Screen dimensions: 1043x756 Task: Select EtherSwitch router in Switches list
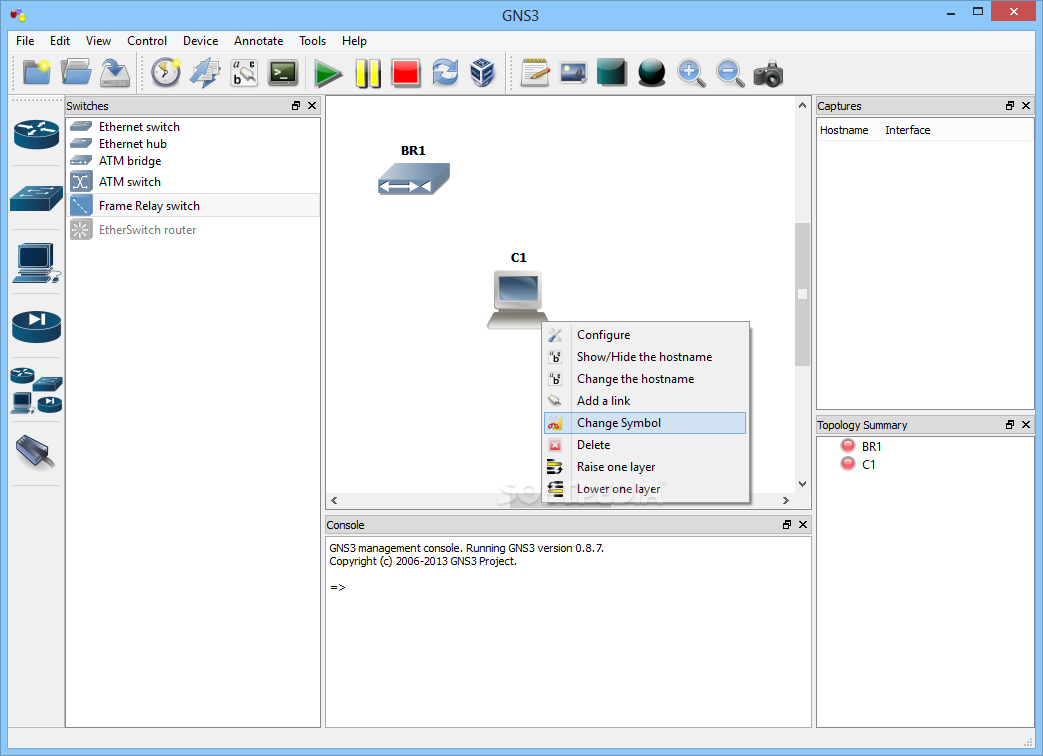193,229
